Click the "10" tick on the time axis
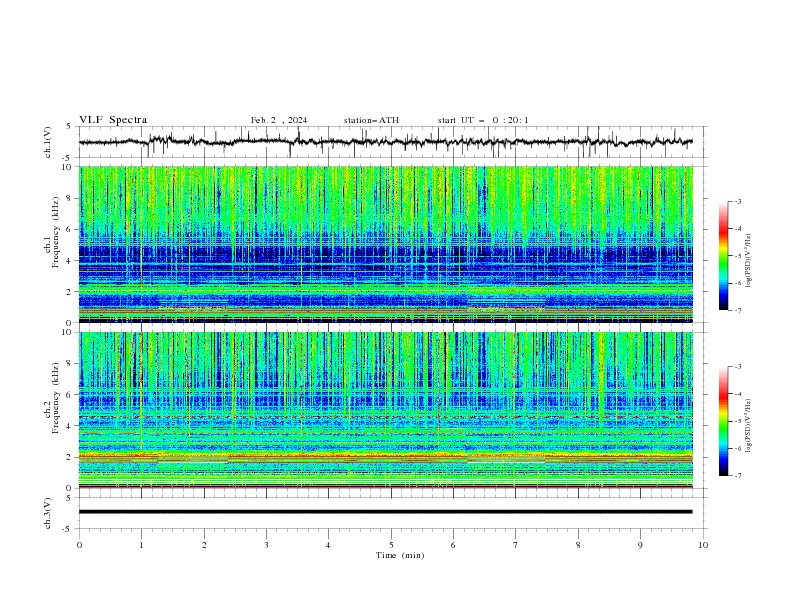792x612 pixels. (x=703, y=545)
